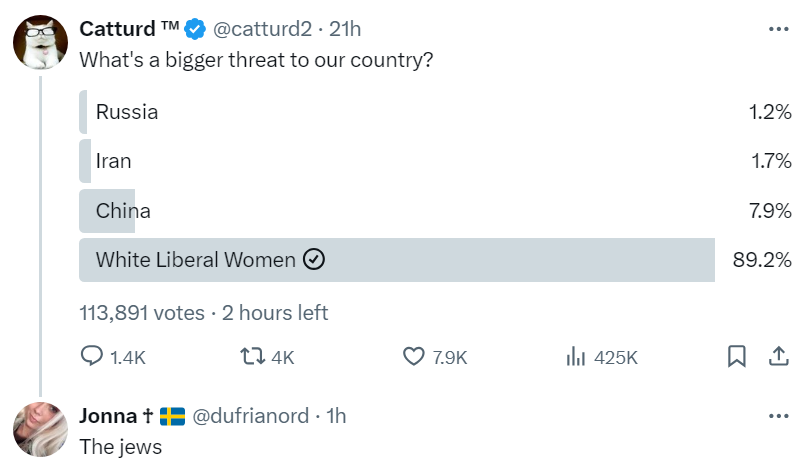Click the 113,891 votes count
The height and width of the screenshot is (468, 809).
point(142,312)
